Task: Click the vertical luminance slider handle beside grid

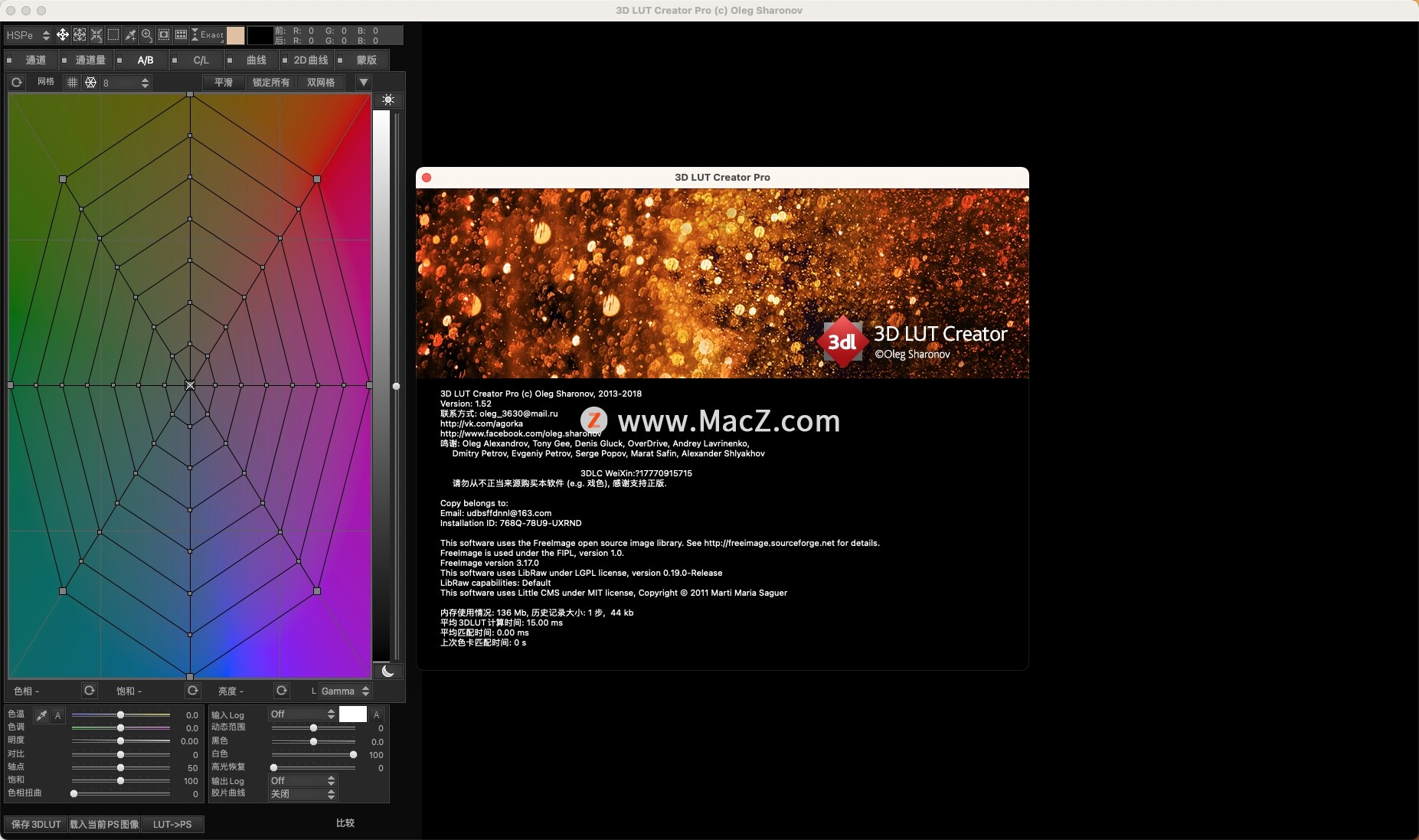Action: pyautogui.click(x=396, y=386)
